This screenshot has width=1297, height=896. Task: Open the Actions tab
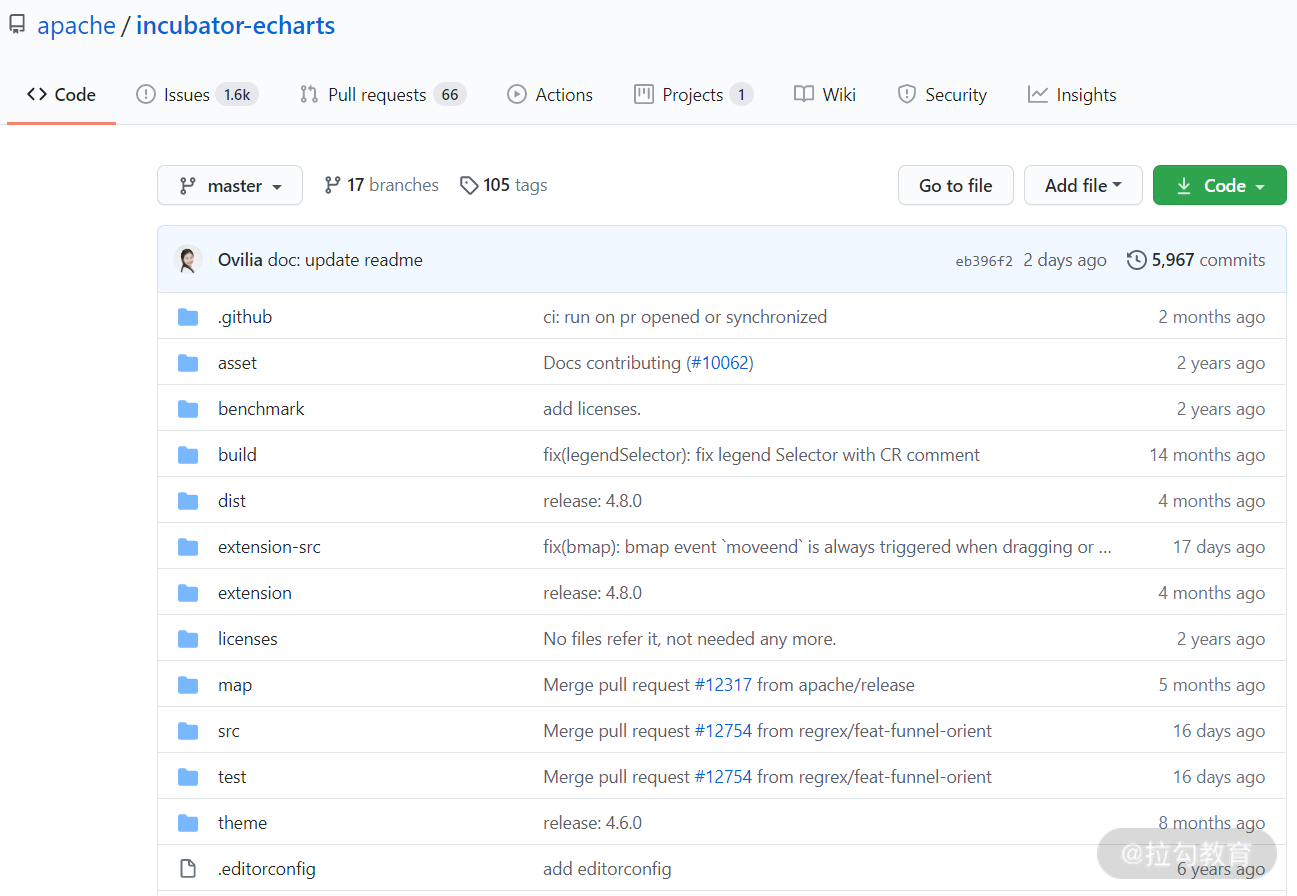pyautogui.click(x=550, y=95)
